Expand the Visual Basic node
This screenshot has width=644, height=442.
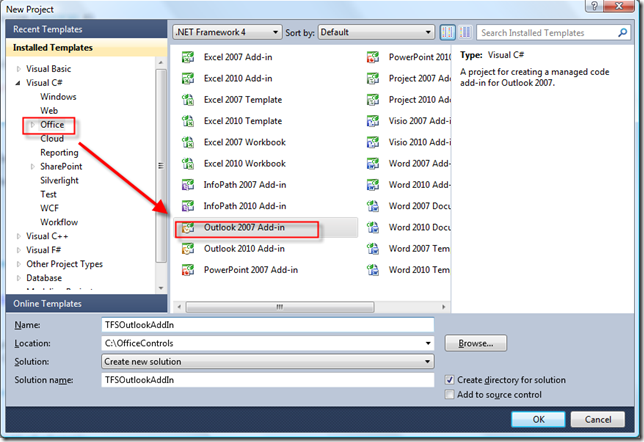click(18, 69)
